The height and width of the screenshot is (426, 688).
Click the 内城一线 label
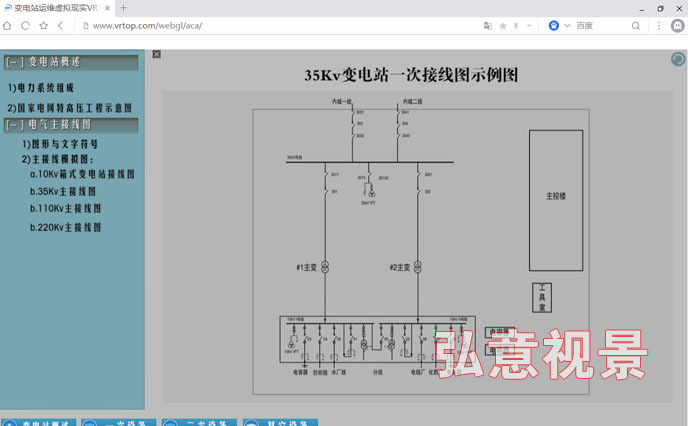pyautogui.click(x=342, y=101)
